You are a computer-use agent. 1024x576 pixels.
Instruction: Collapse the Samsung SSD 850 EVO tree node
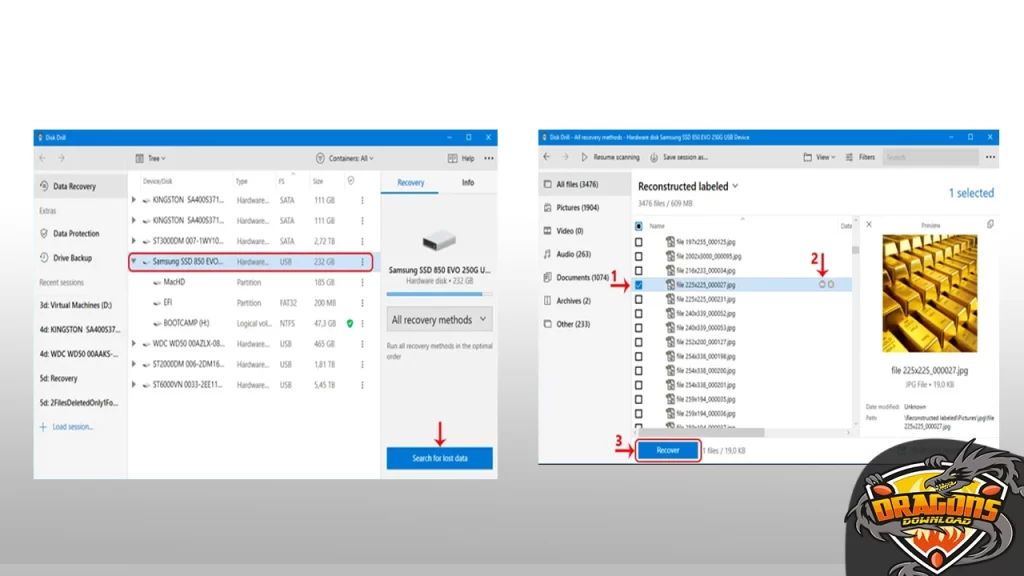pos(135,262)
